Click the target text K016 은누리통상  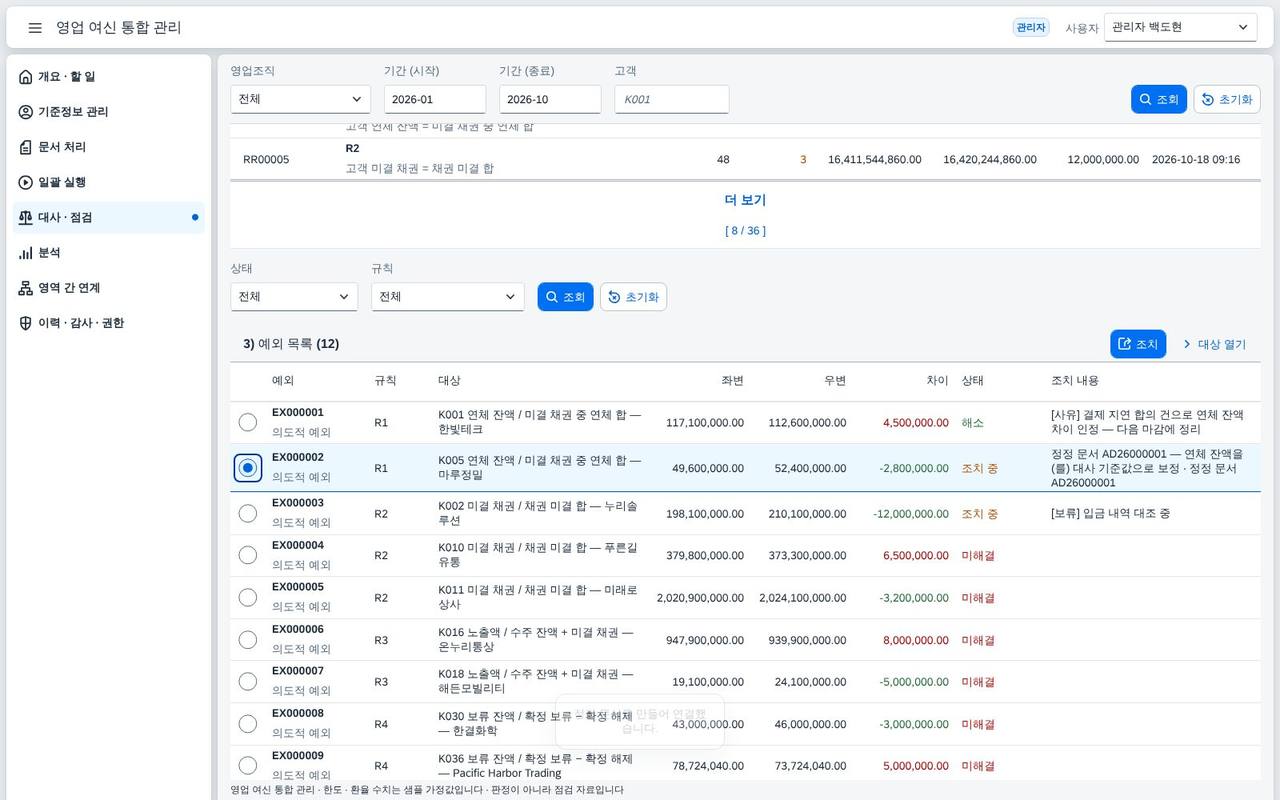pyautogui.click(x=536, y=640)
